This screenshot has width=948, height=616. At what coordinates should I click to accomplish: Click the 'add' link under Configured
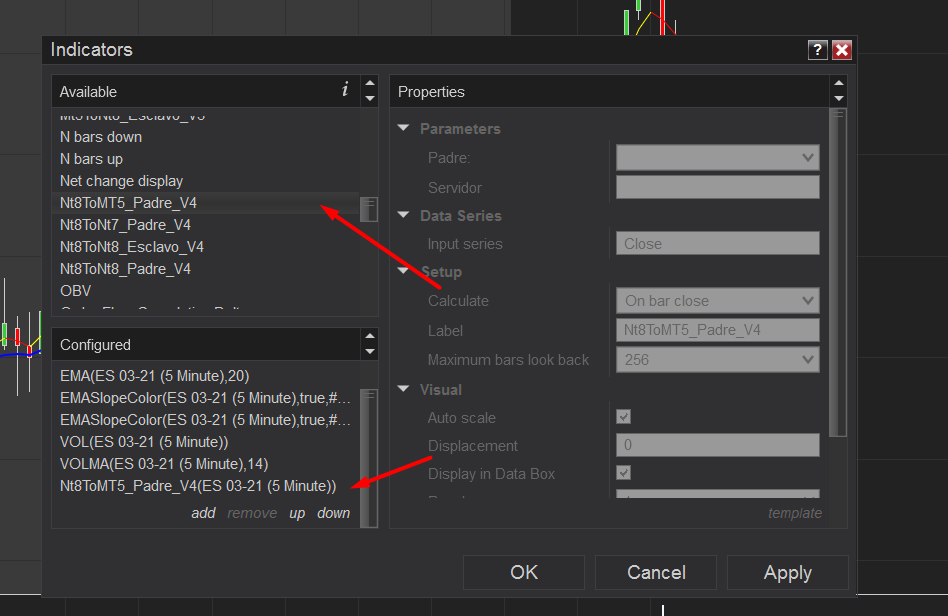[203, 513]
